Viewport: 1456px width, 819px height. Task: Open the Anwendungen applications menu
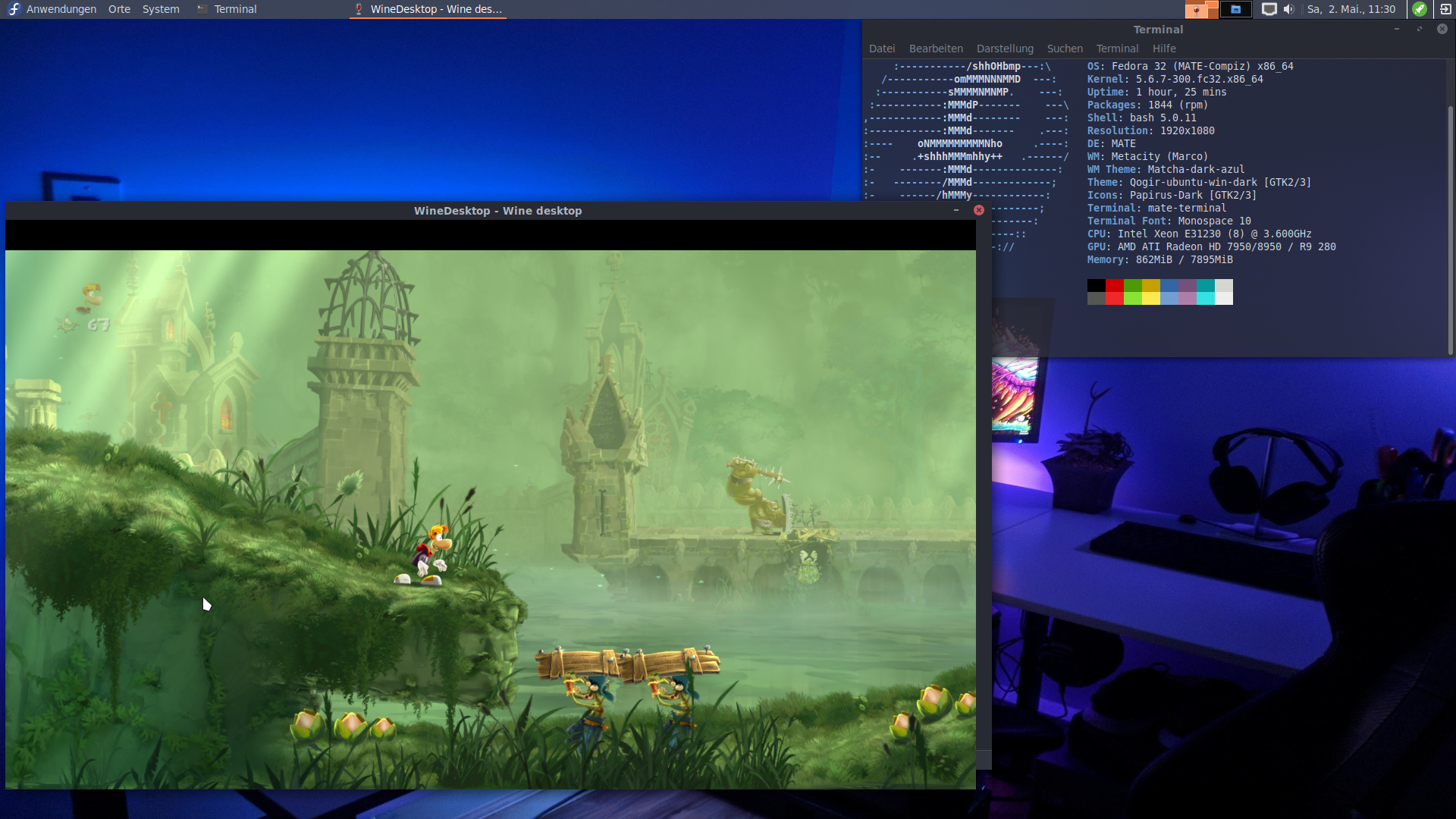[x=61, y=9]
